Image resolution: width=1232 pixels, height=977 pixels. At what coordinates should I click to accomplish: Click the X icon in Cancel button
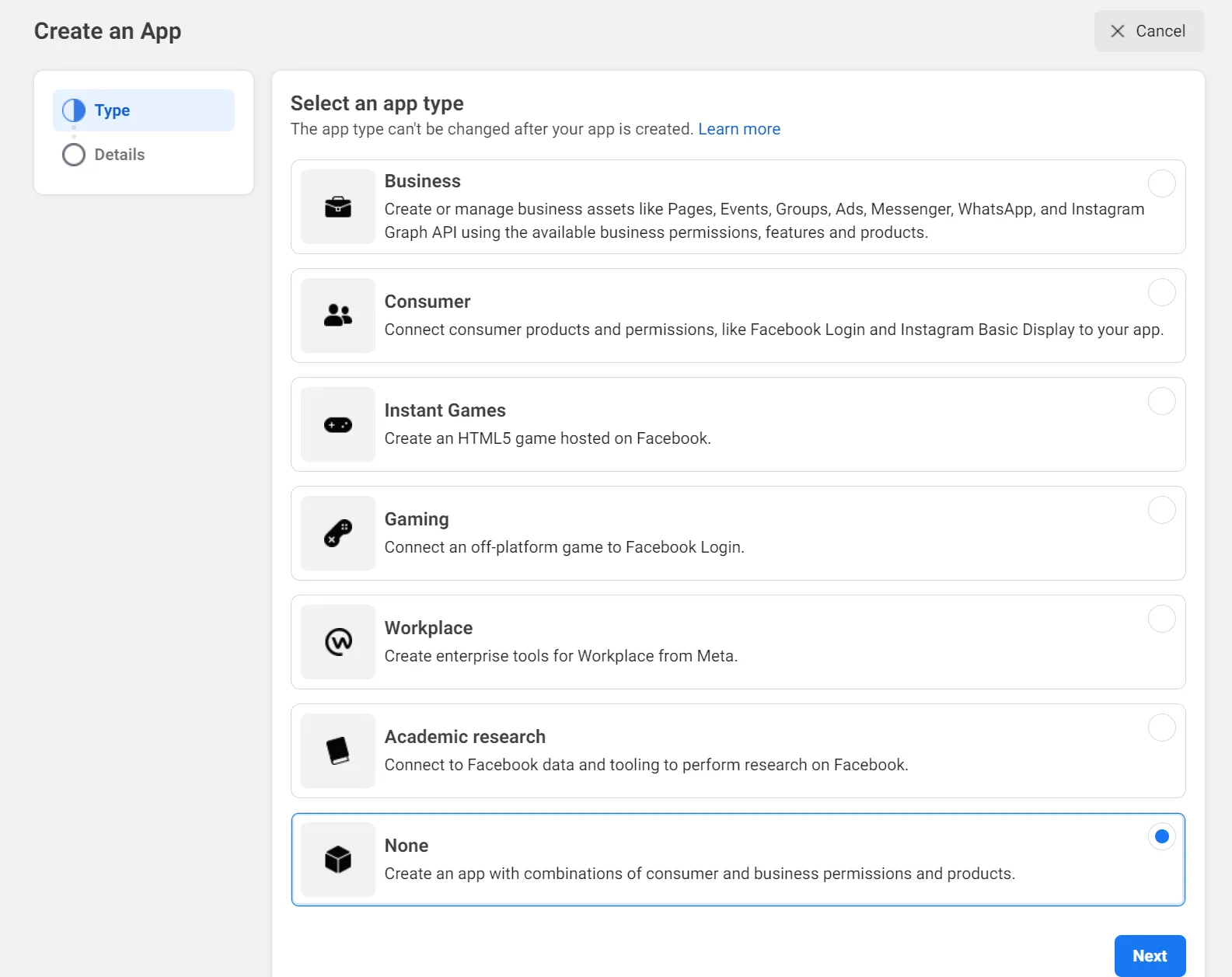point(1118,31)
